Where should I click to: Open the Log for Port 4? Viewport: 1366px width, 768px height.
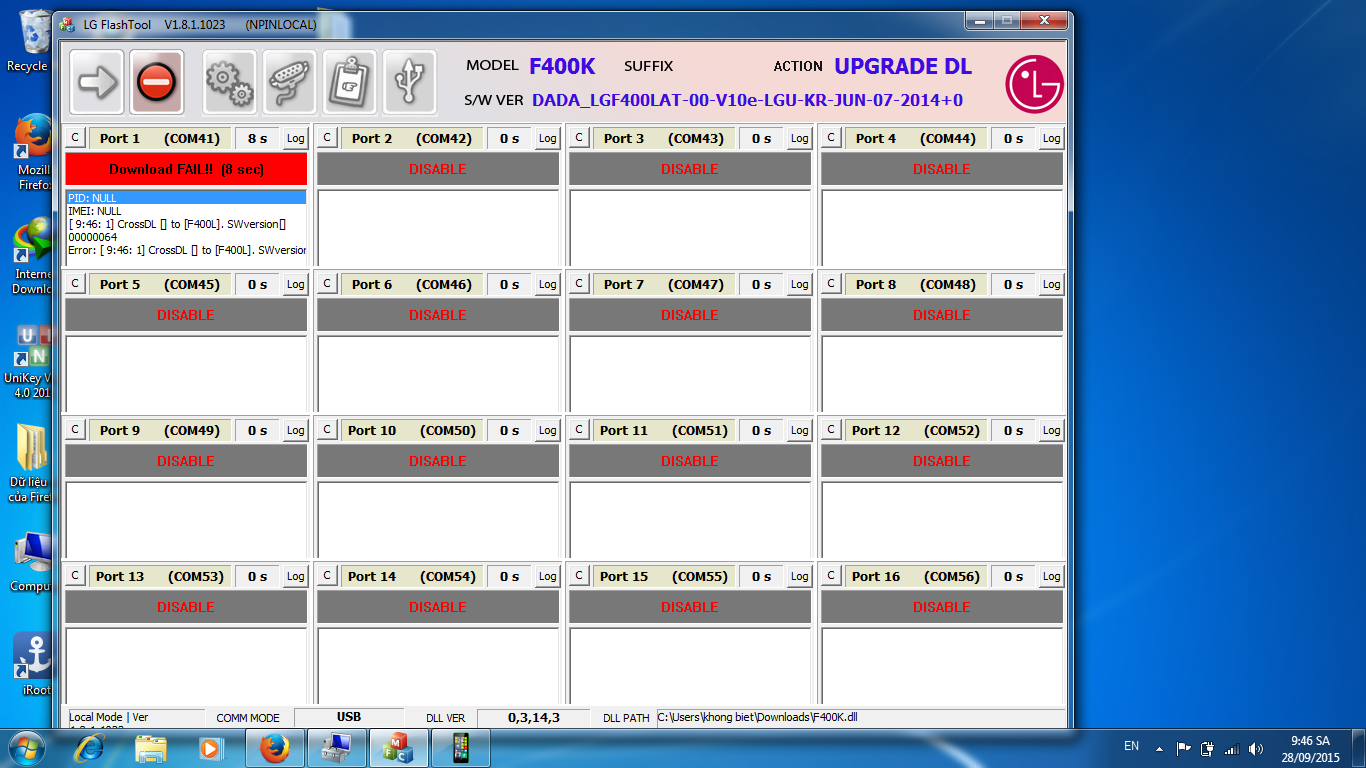[1052, 139]
